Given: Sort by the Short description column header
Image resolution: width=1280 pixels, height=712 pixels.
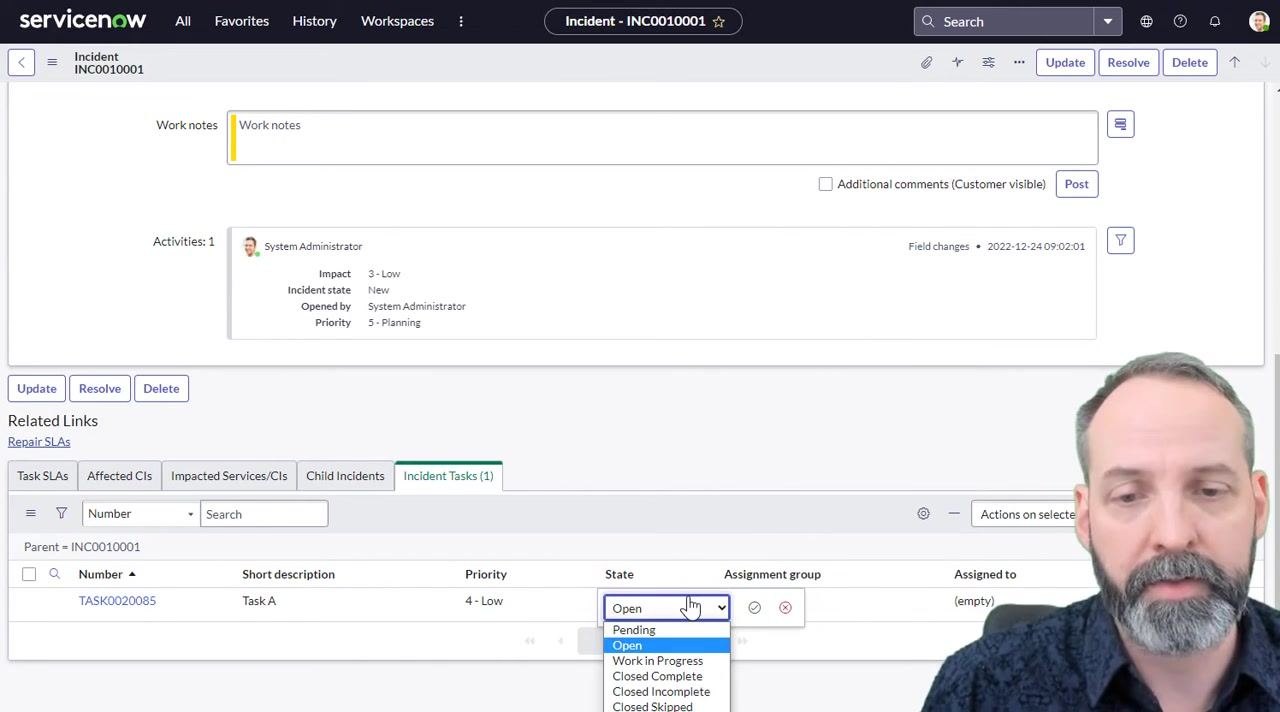Looking at the screenshot, I should 288,574.
